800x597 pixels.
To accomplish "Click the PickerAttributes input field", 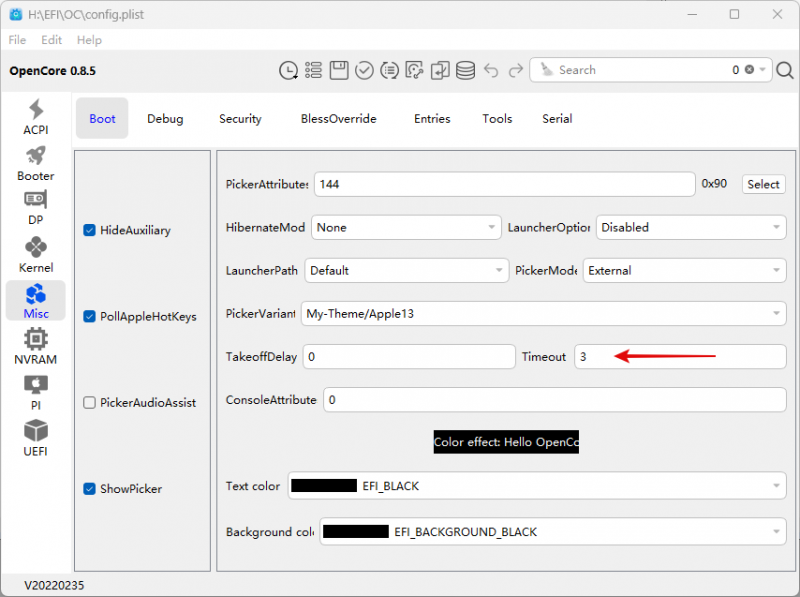I will coord(505,184).
